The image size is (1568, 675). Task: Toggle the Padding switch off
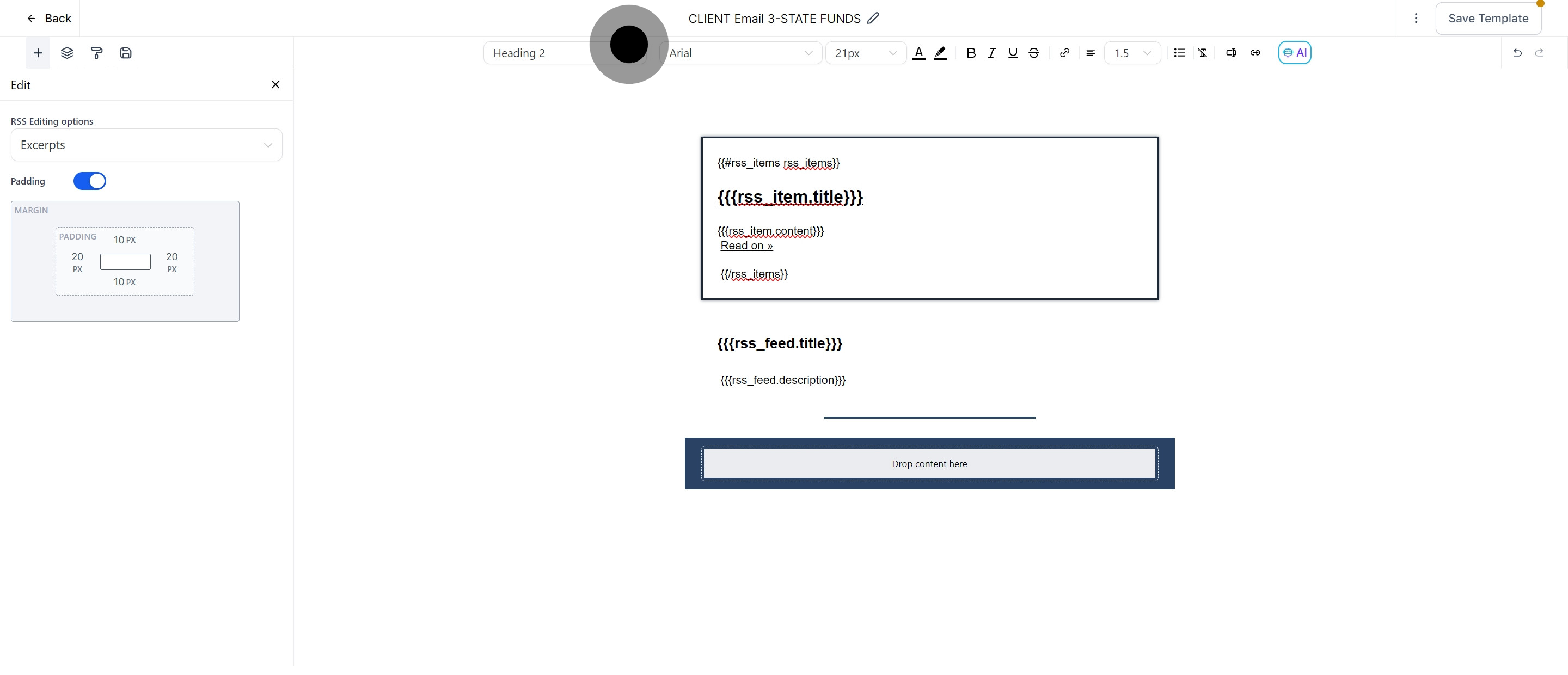(x=89, y=181)
